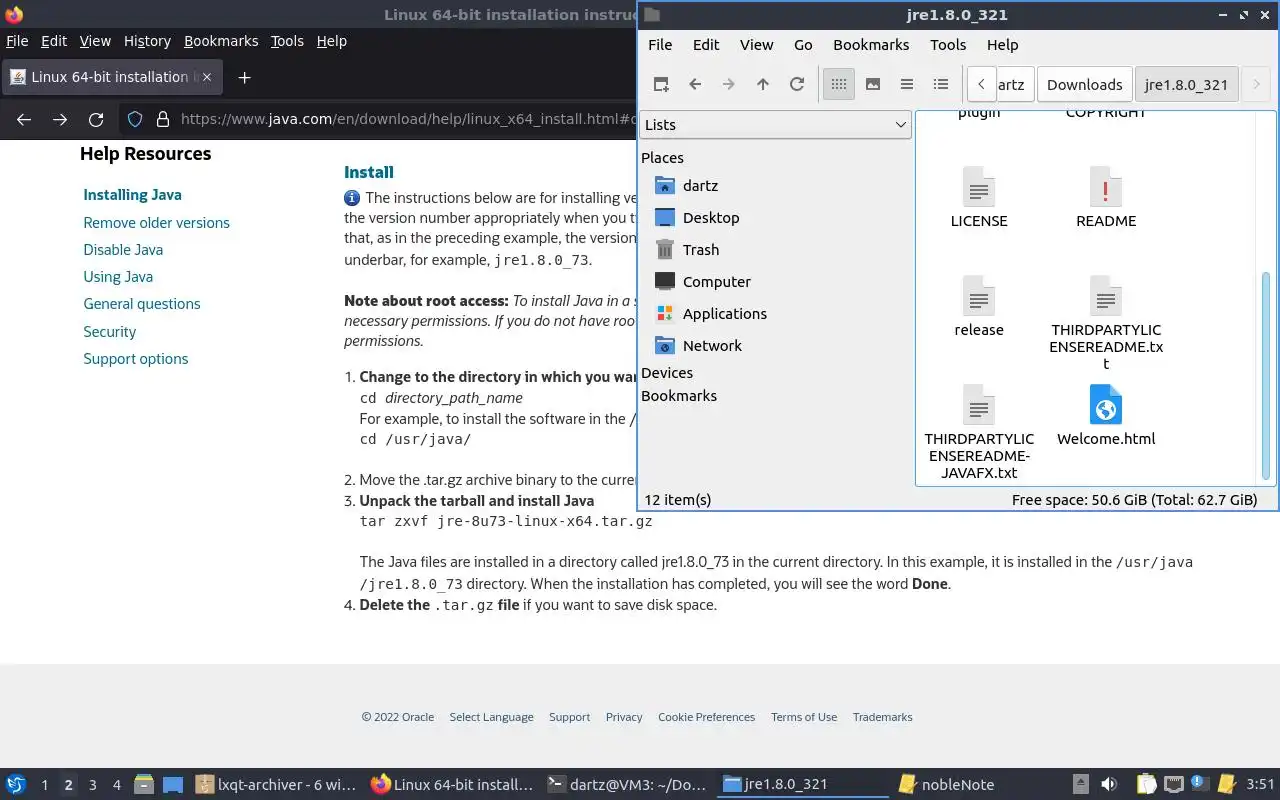Viewport: 1280px width, 800px height.
Task: Open the Lists side pane dropdown
Action: coord(775,125)
